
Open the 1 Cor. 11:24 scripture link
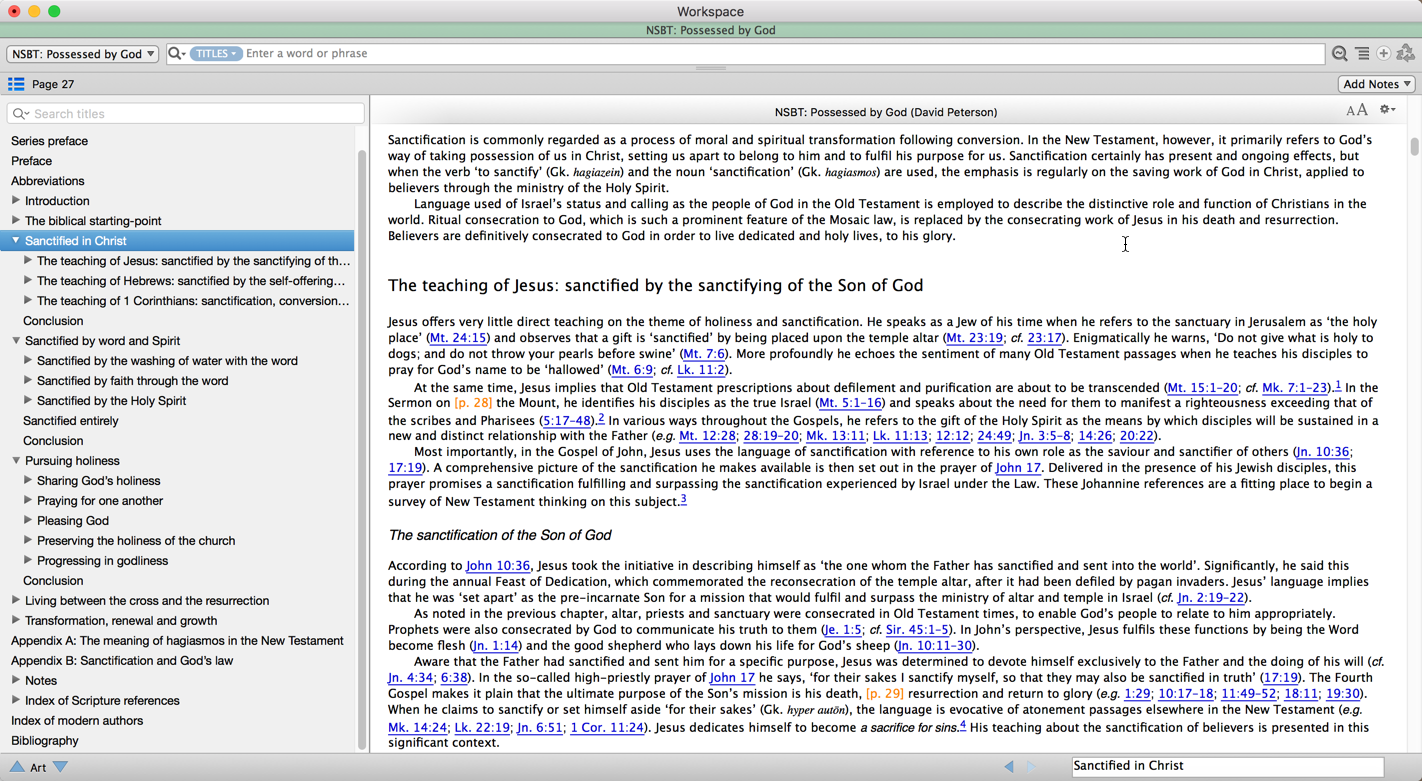[x=607, y=728]
